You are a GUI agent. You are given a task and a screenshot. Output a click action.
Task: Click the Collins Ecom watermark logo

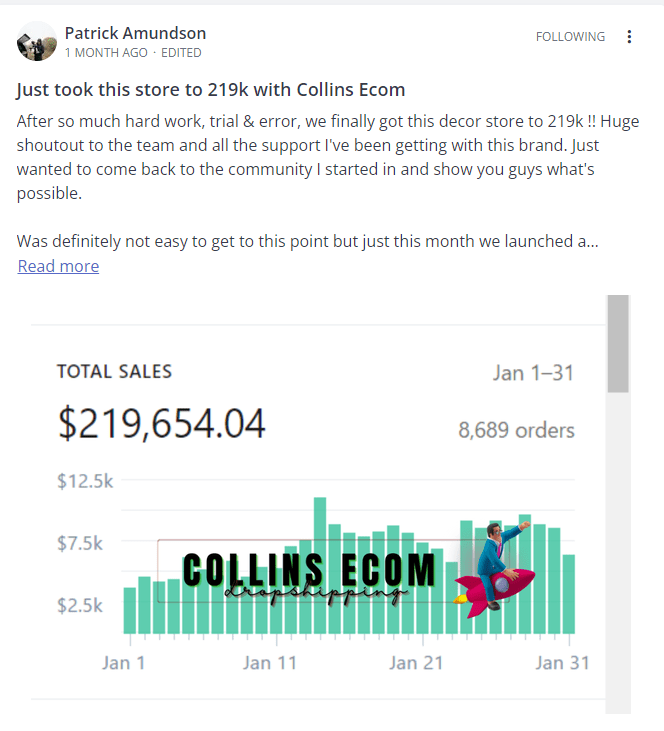(x=310, y=572)
